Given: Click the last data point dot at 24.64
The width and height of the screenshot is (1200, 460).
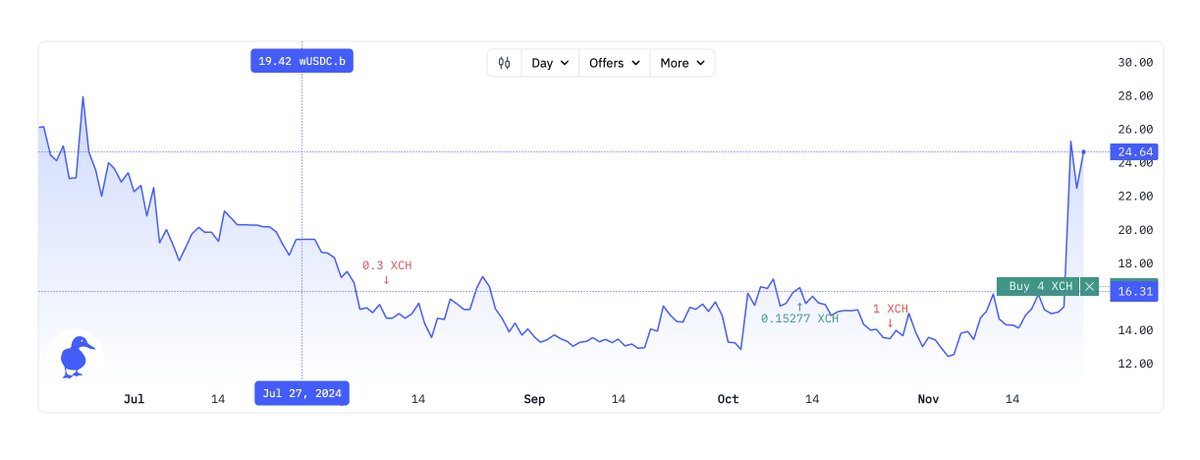Looking at the screenshot, I should click(x=1084, y=152).
